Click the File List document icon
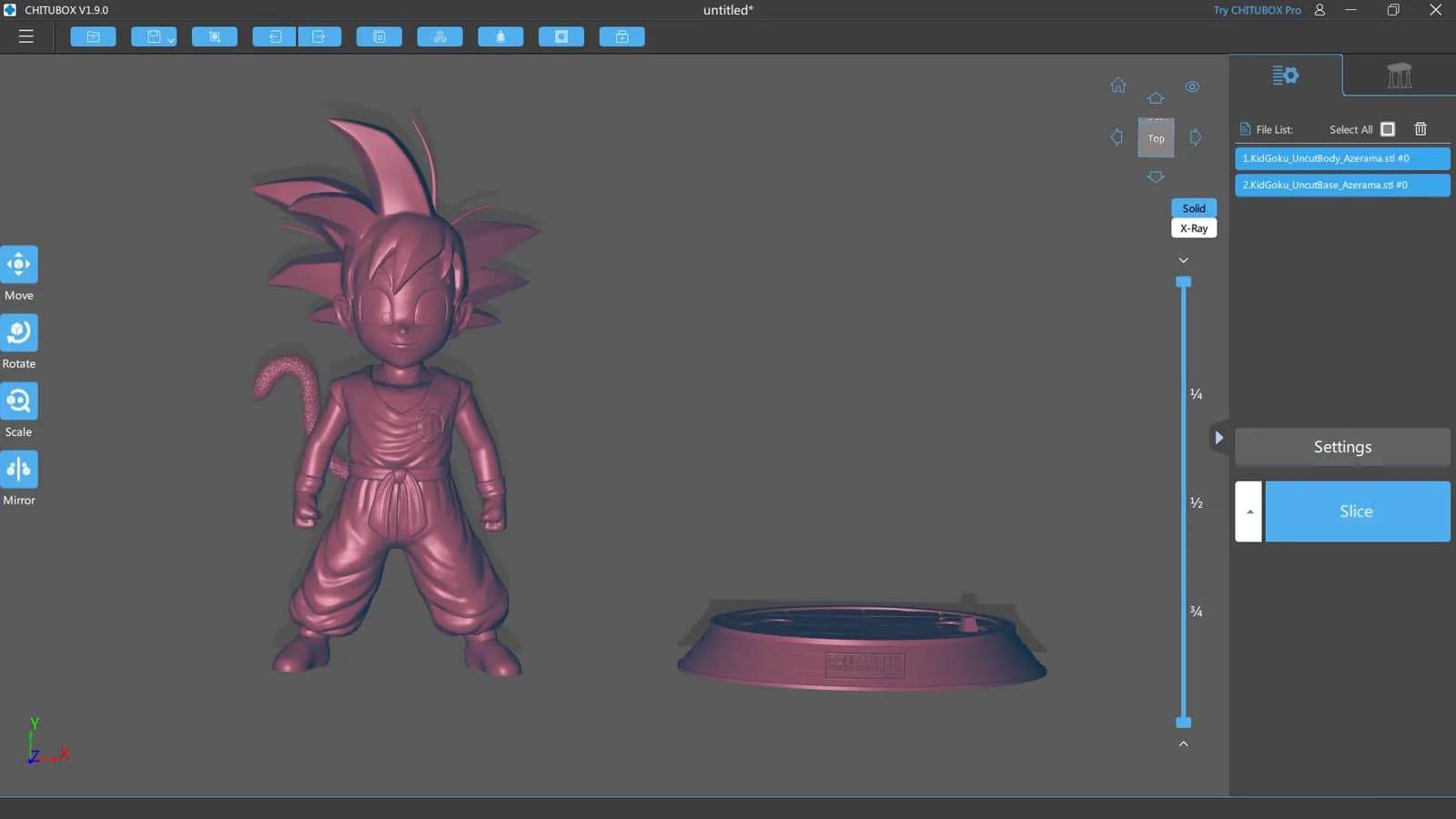Image resolution: width=1456 pixels, height=819 pixels. [x=1245, y=129]
